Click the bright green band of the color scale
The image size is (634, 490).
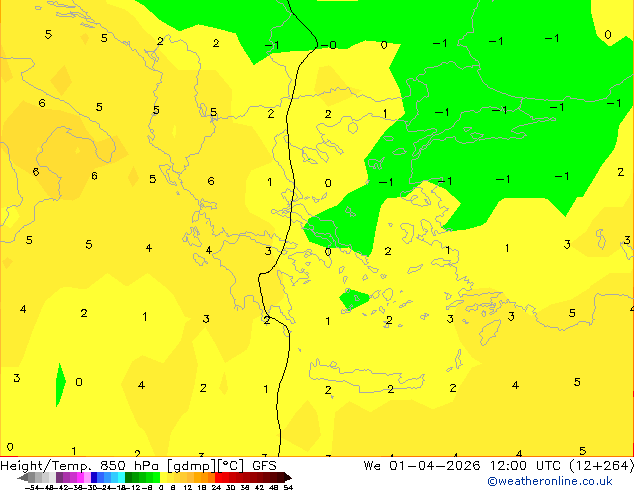pyautogui.click(x=156, y=477)
